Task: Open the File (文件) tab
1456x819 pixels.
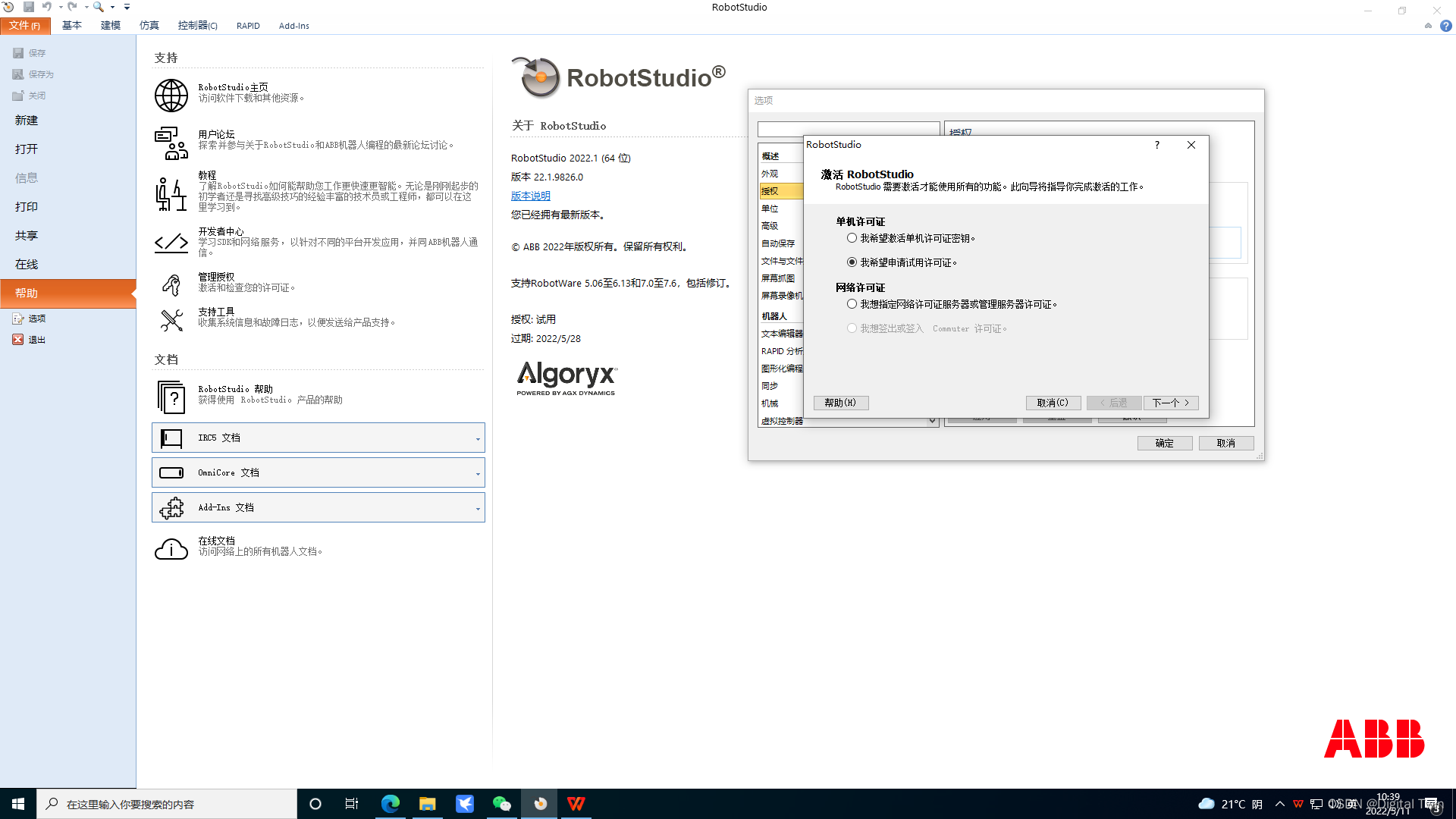Action: tap(25, 26)
